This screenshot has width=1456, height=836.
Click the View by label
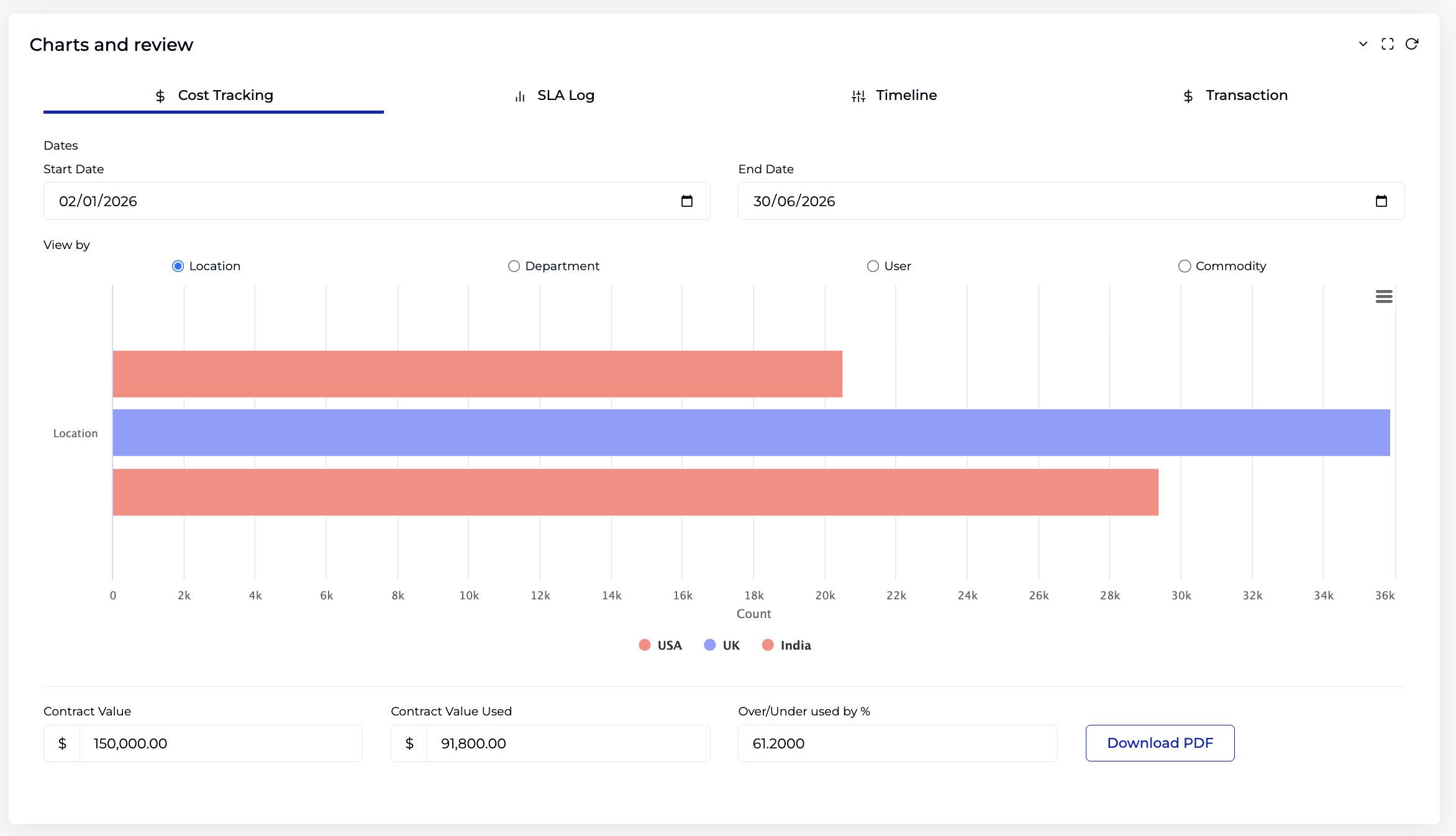tap(66, 245)
